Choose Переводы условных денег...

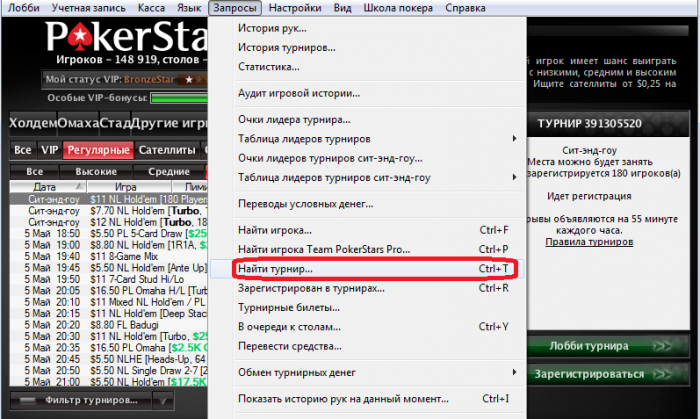pyautogui.click(x=367, y=204)
